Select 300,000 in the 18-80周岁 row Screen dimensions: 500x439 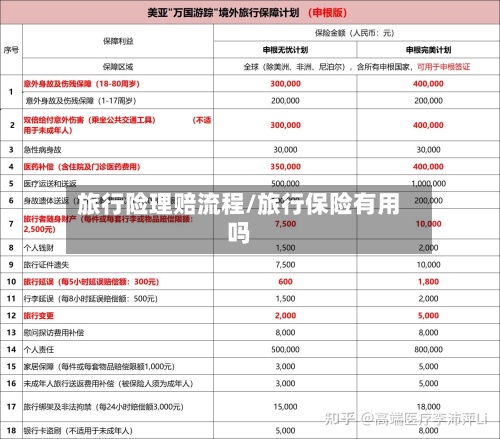[285, 84]
